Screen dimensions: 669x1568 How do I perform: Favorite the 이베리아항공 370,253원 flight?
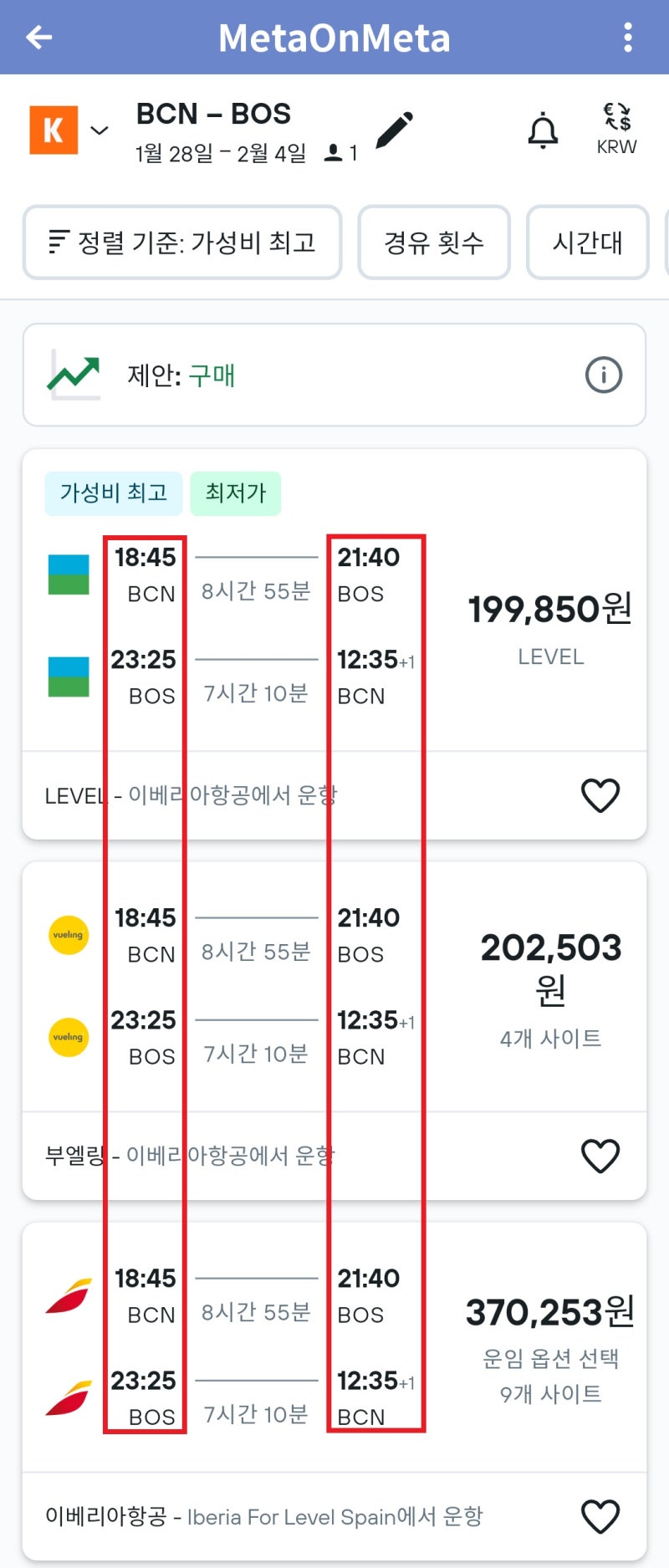600,1516
